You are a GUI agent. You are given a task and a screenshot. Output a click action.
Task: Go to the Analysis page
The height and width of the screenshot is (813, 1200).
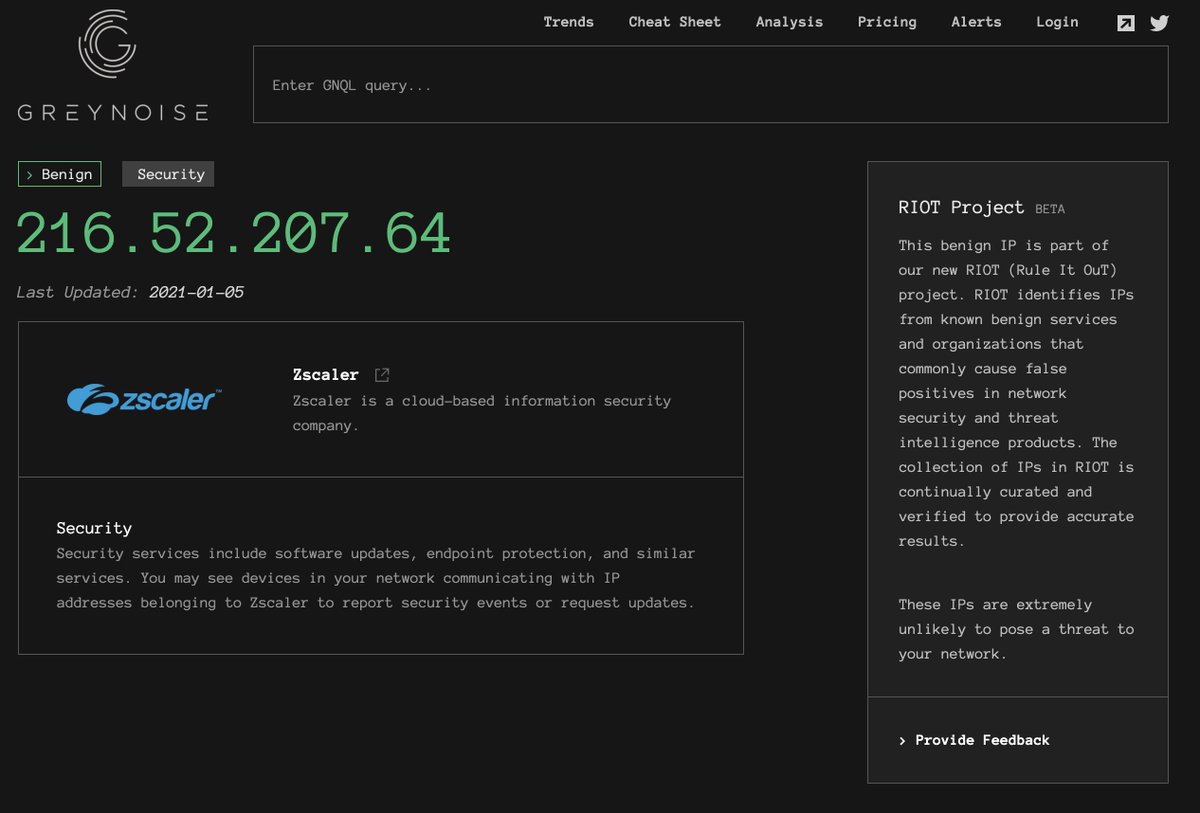pyautogui.click(x=790, y=22)
